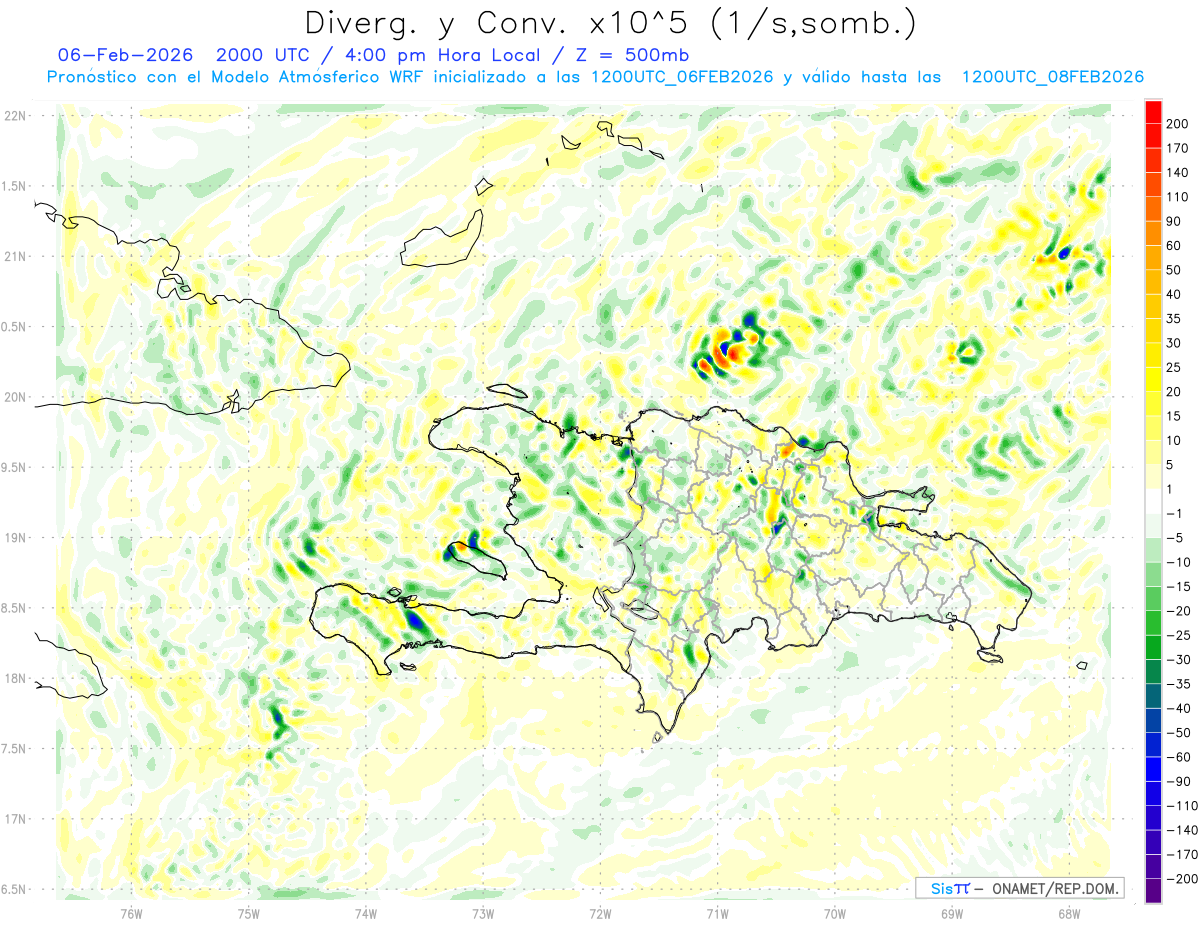
Task: Click the '18N' latitude label
Action: pos(15,679)
